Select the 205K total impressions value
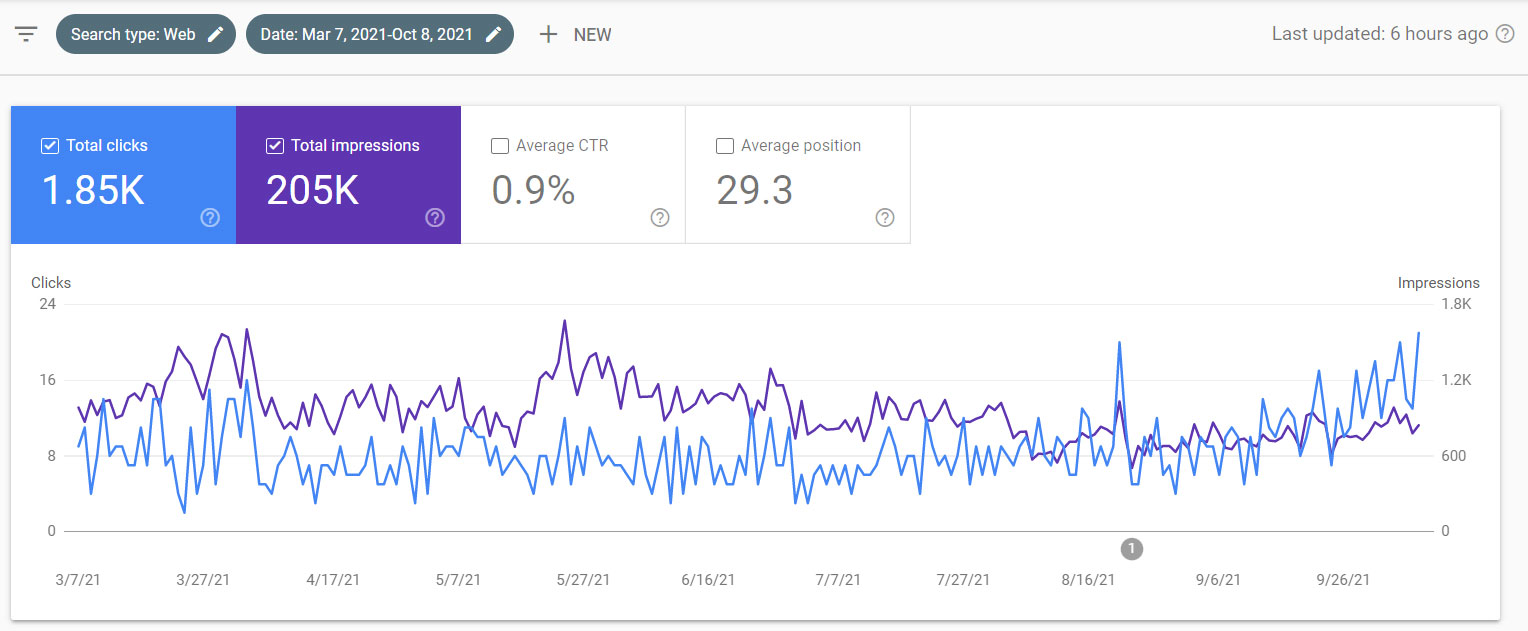1528x631 pixels. (x=313, y=190)
